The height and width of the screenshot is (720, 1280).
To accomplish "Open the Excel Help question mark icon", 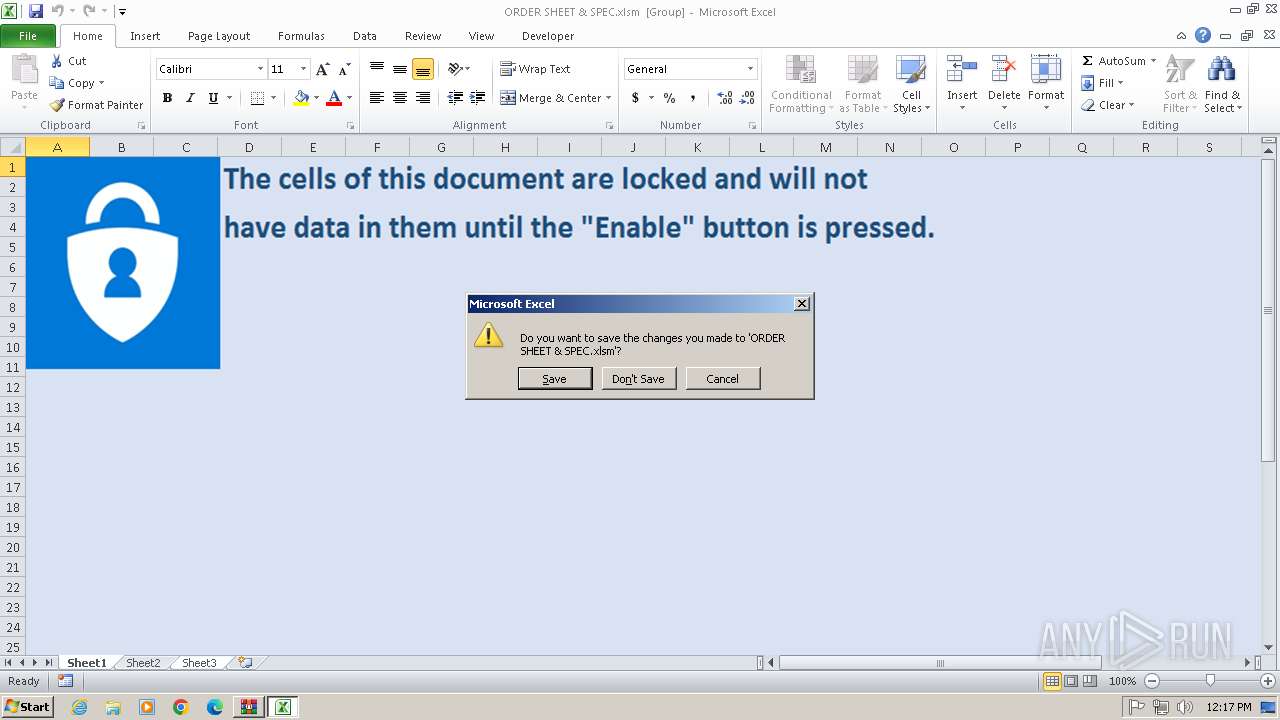I will [x=1203, y=36].
